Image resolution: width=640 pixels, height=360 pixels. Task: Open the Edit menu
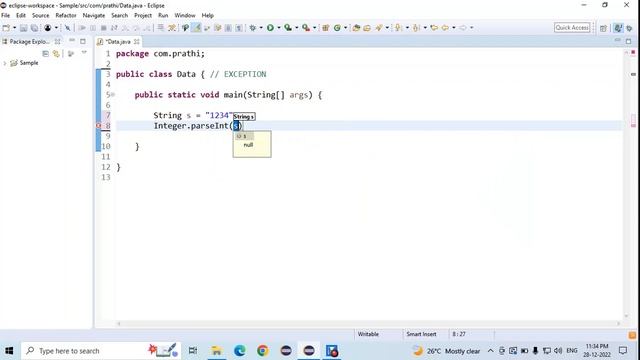tap(21, 16)
